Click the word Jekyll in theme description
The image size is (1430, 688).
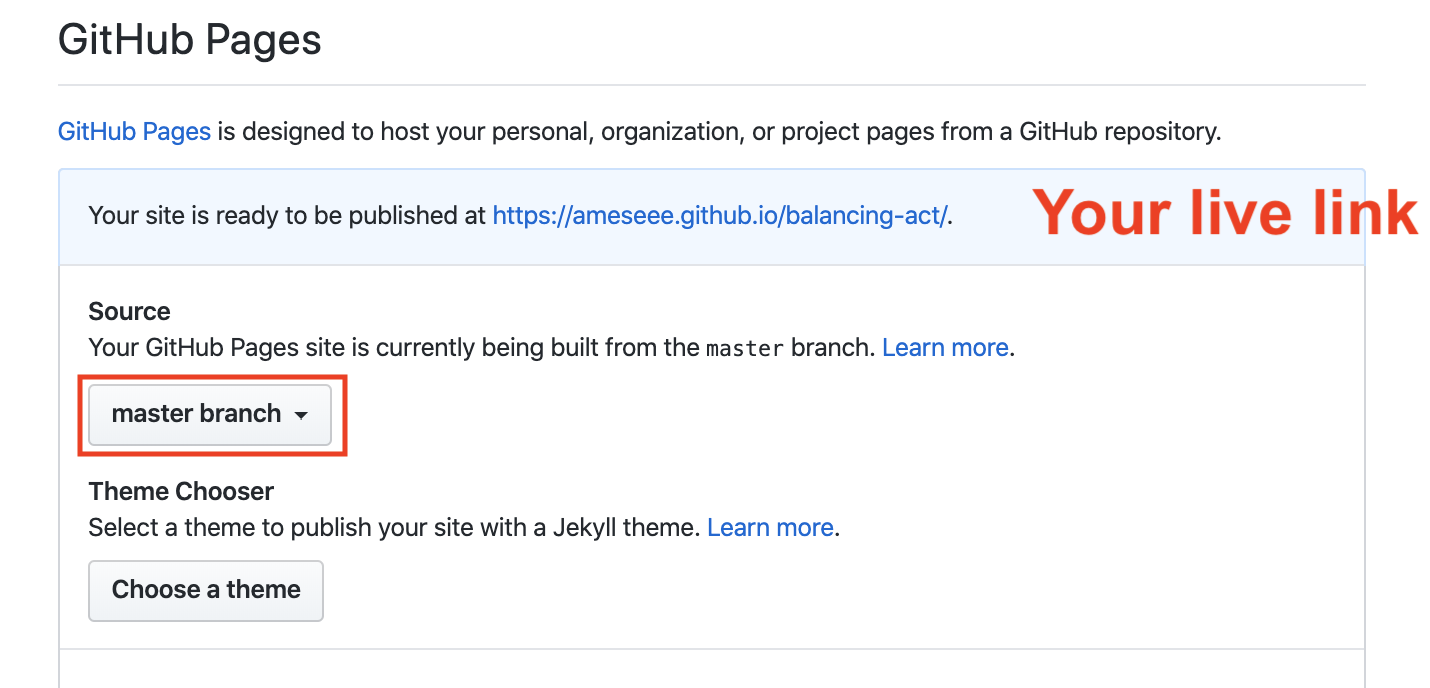point(586,528)
